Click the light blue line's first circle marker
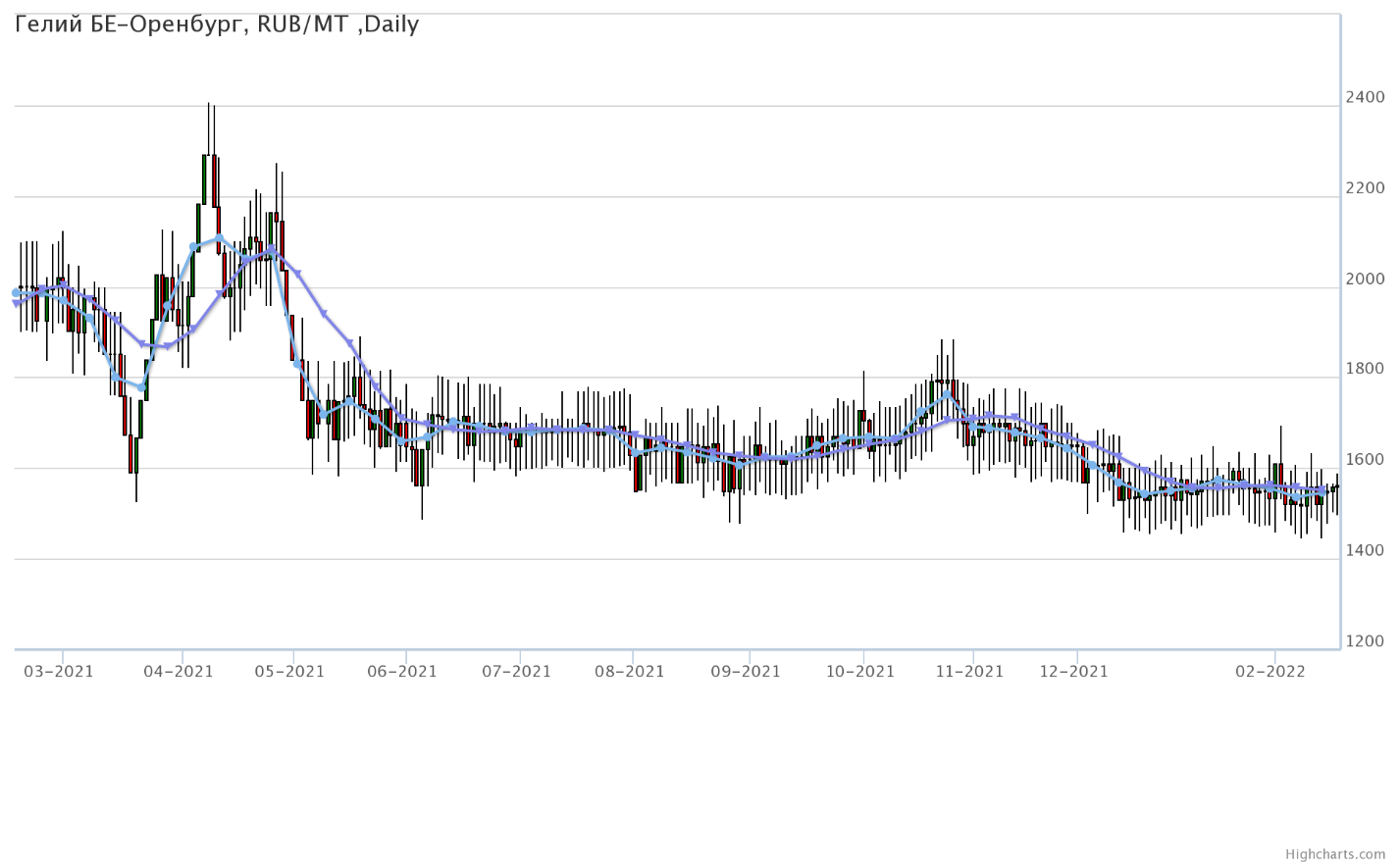 click(15, 293)
